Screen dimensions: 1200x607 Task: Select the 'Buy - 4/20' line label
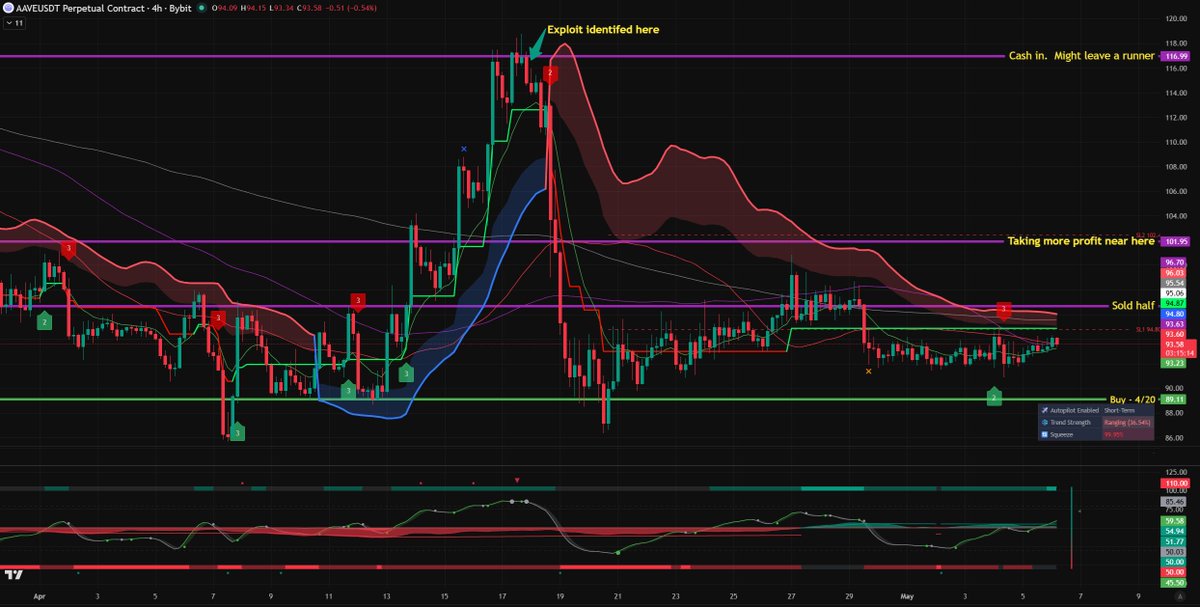1133,399
